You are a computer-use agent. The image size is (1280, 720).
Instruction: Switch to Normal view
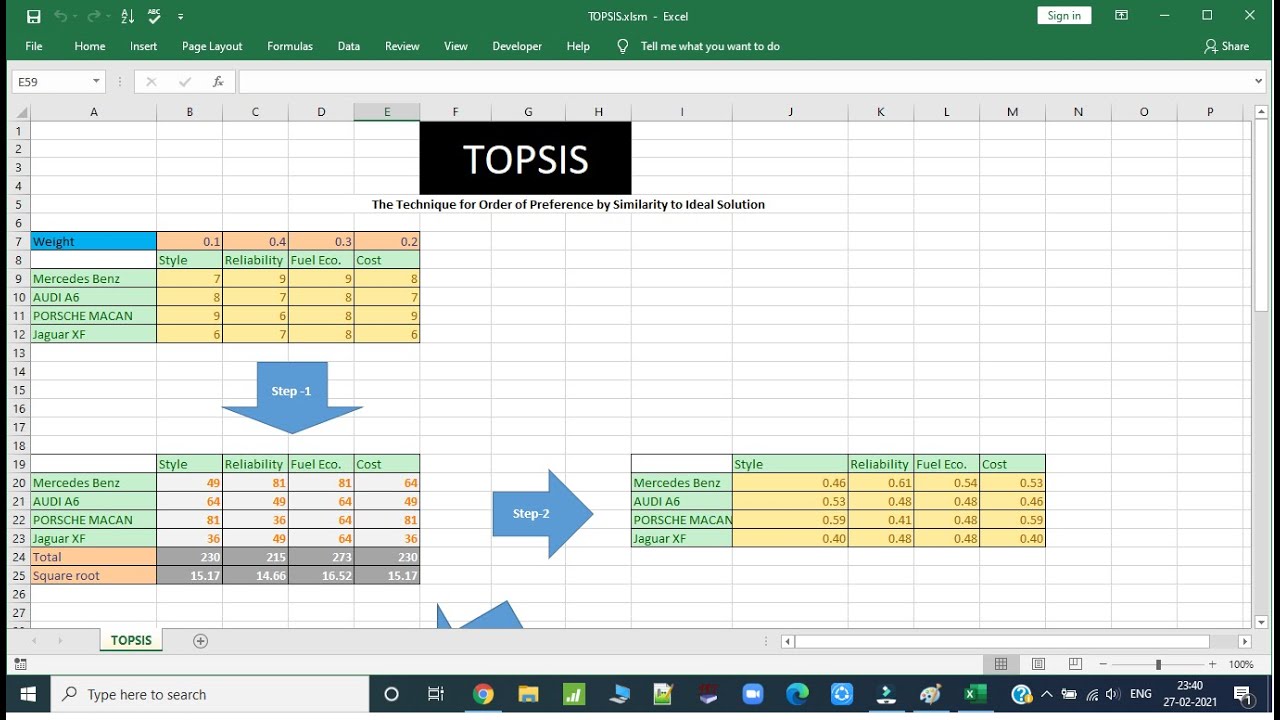[x=1001, y=664]
